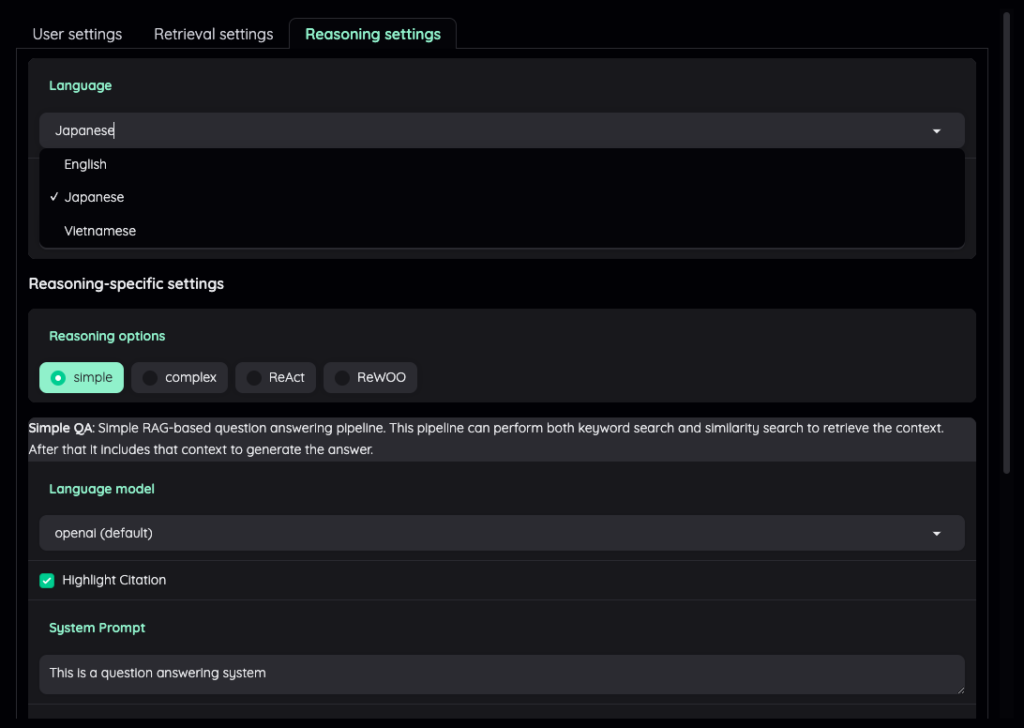Select English from the language list
1024x728 pixels.
tap(85, 164)
